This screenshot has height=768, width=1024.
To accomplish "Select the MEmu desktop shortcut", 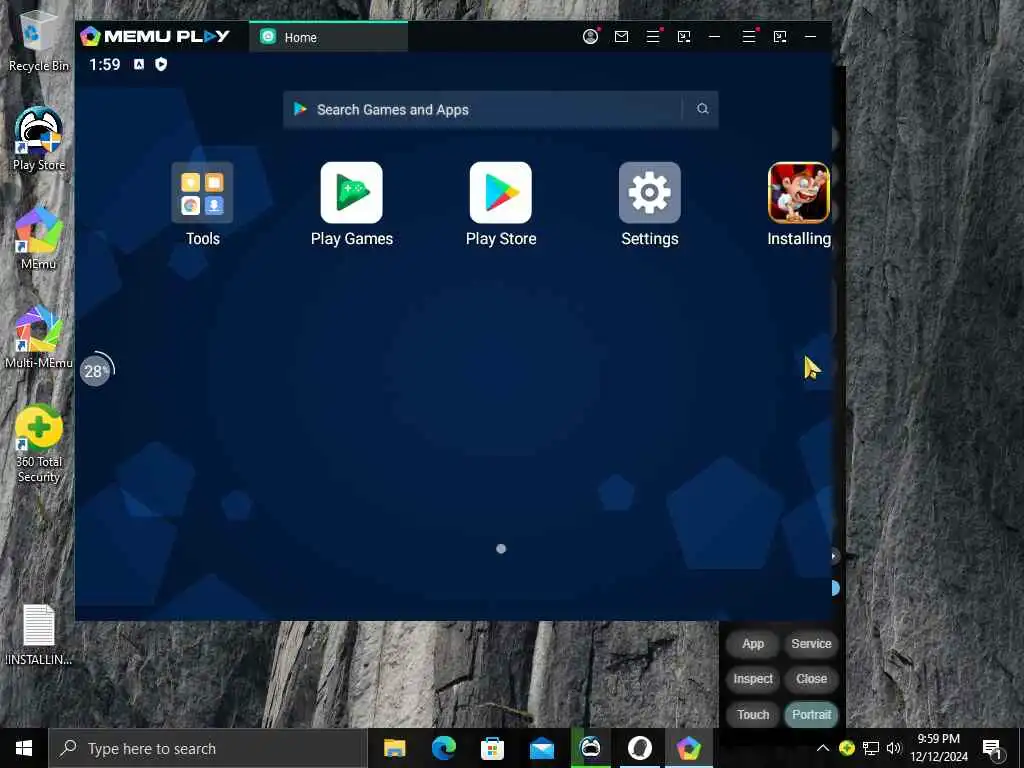I will (x=39, y=238).
